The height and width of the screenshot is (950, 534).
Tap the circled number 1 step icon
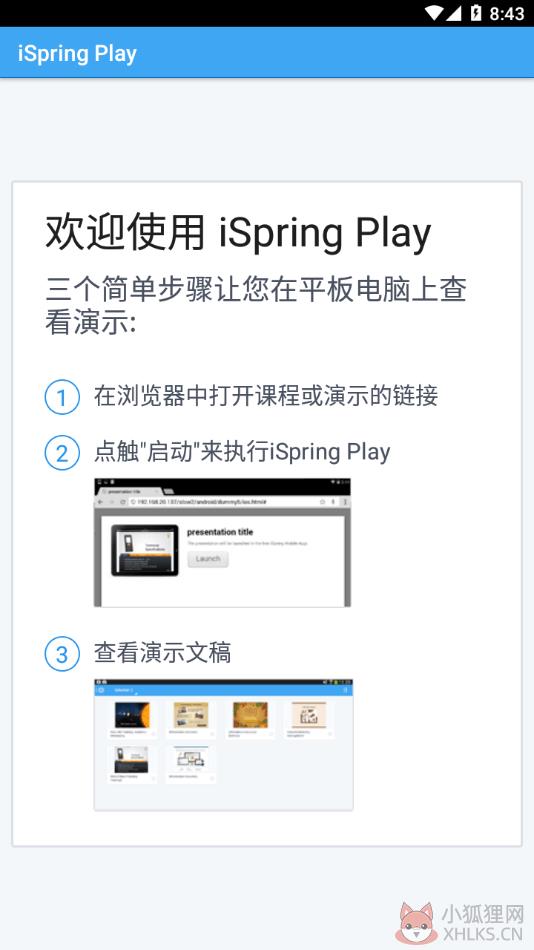62,397
